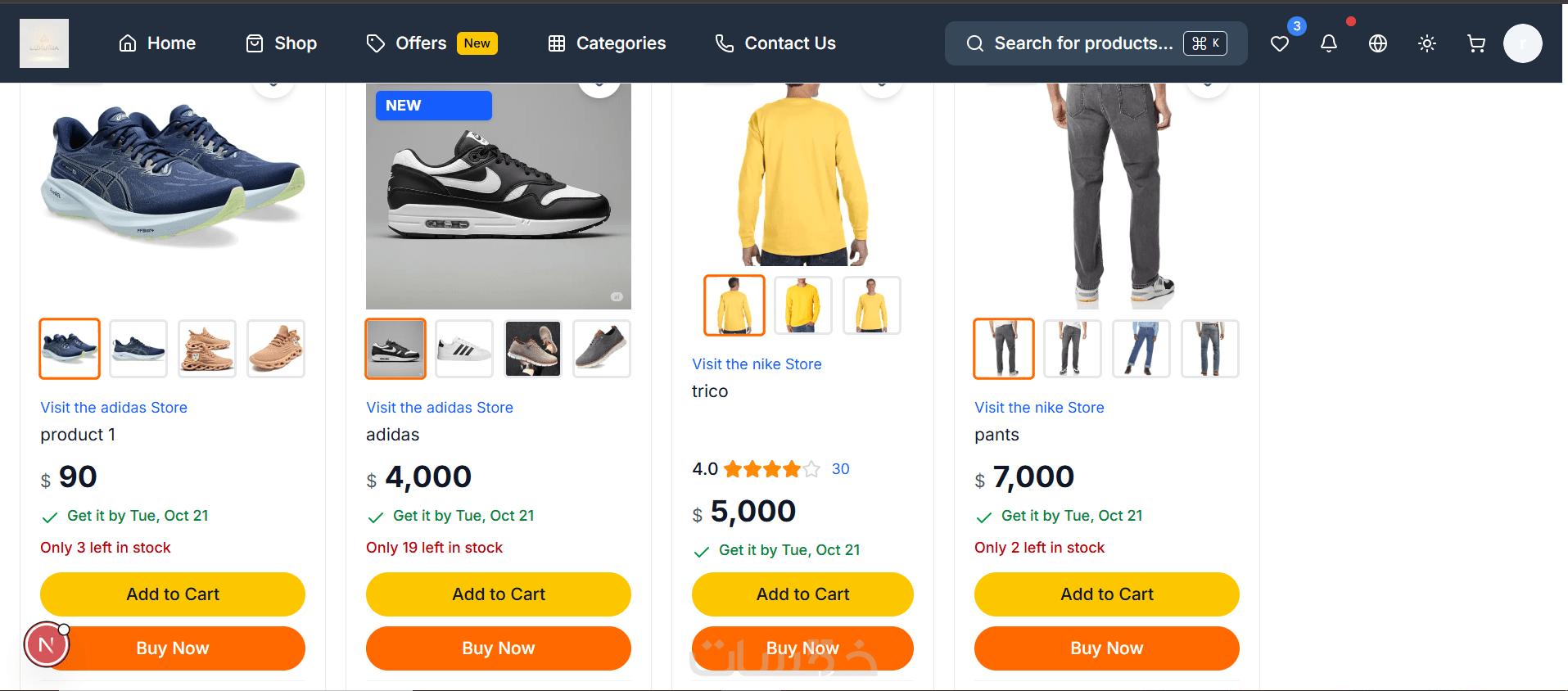Open the notifications bell
Viewport: 1568px width, 691px height.
click(1329, 43)
